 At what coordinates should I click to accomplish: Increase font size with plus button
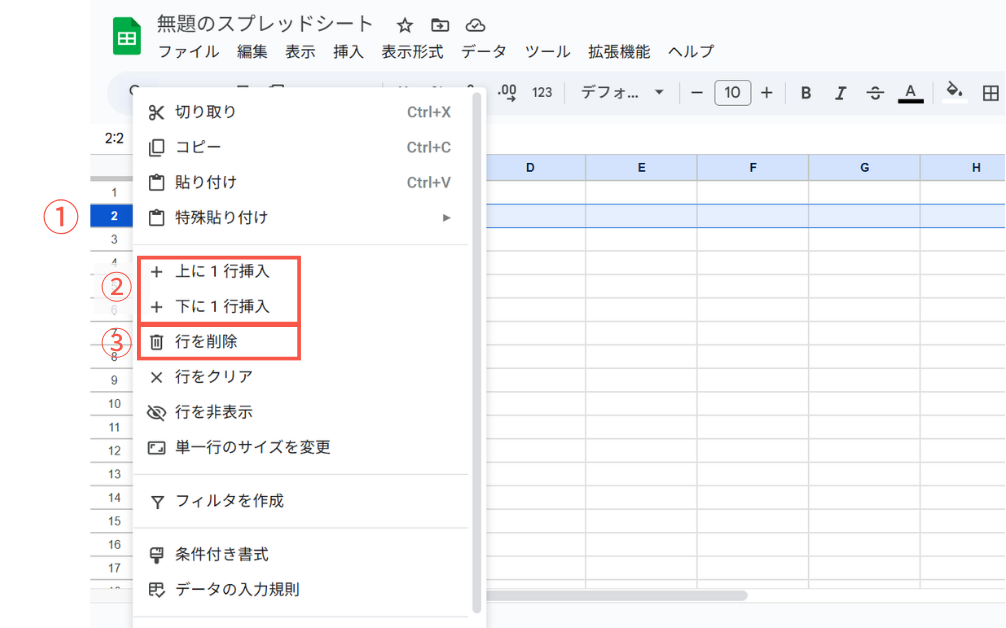click(767, 93)
